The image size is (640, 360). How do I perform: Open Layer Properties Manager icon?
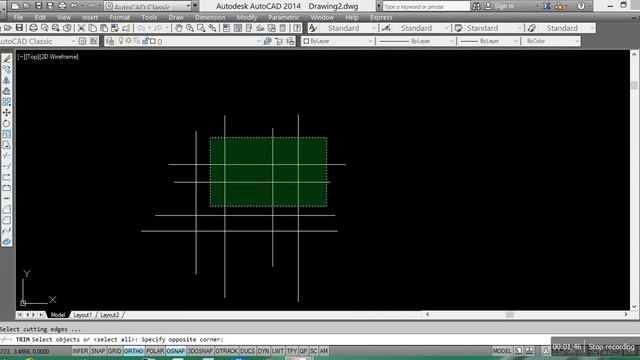pyautogui.click(x=110, y=41)
